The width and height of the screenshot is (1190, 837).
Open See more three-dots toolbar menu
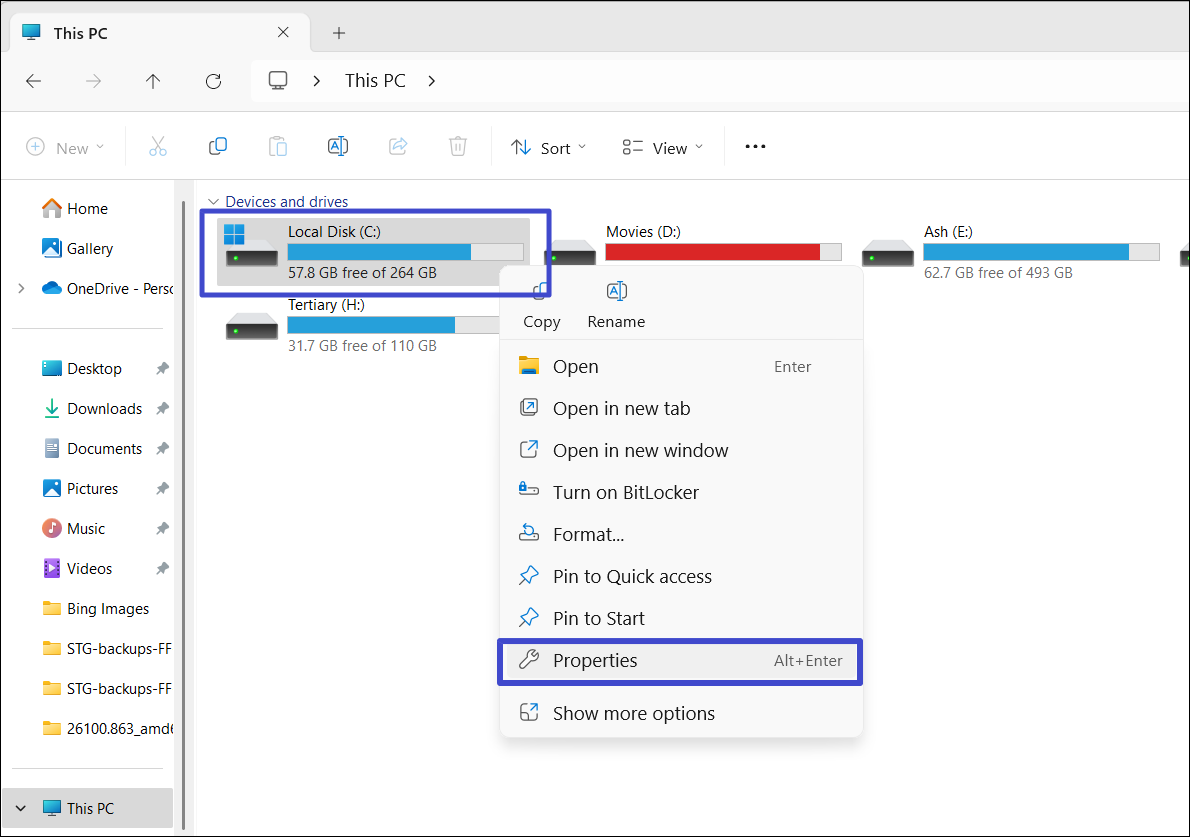755,147
